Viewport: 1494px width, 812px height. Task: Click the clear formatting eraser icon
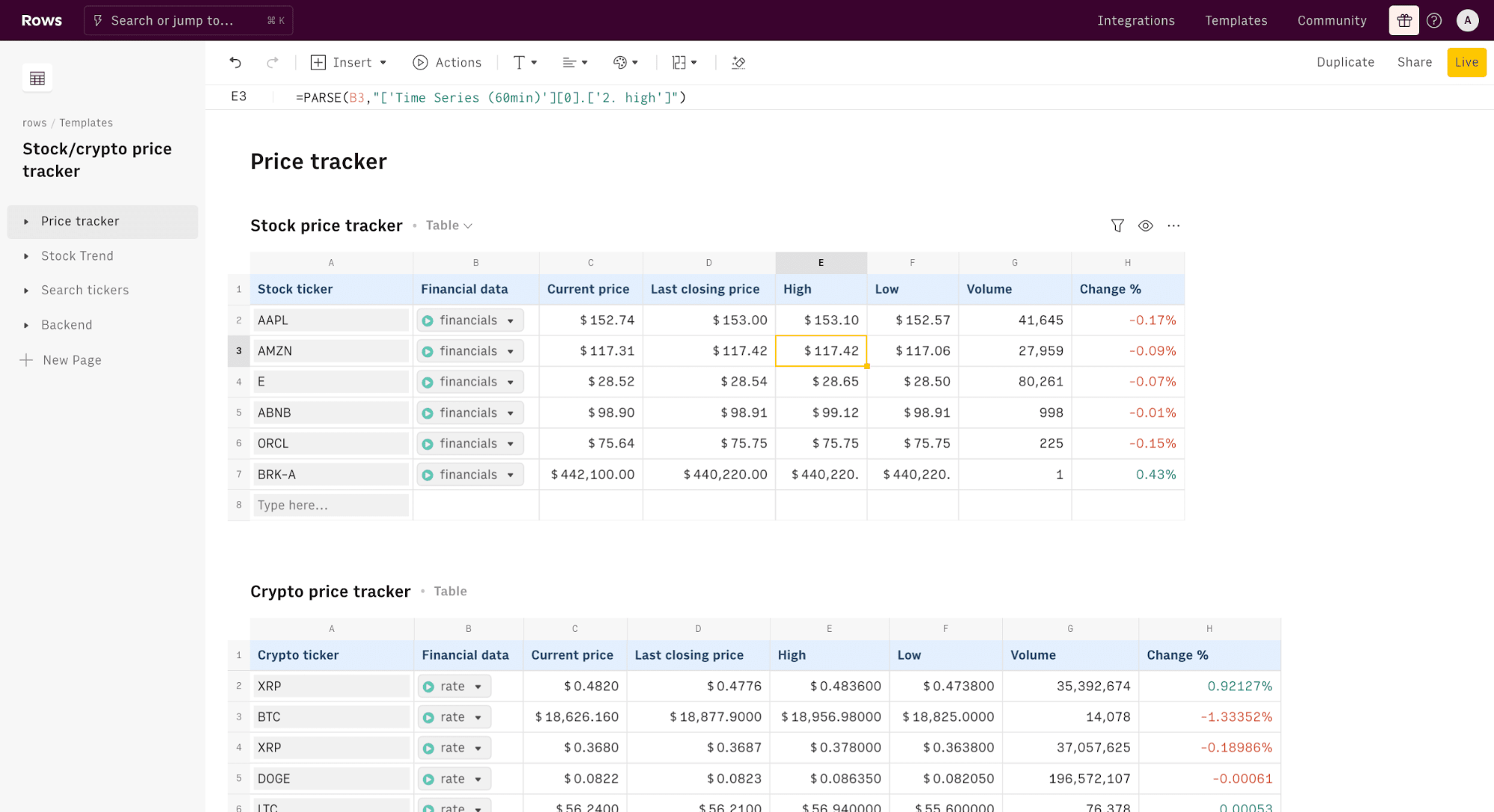pyautogui.click(x=738, y=63)
